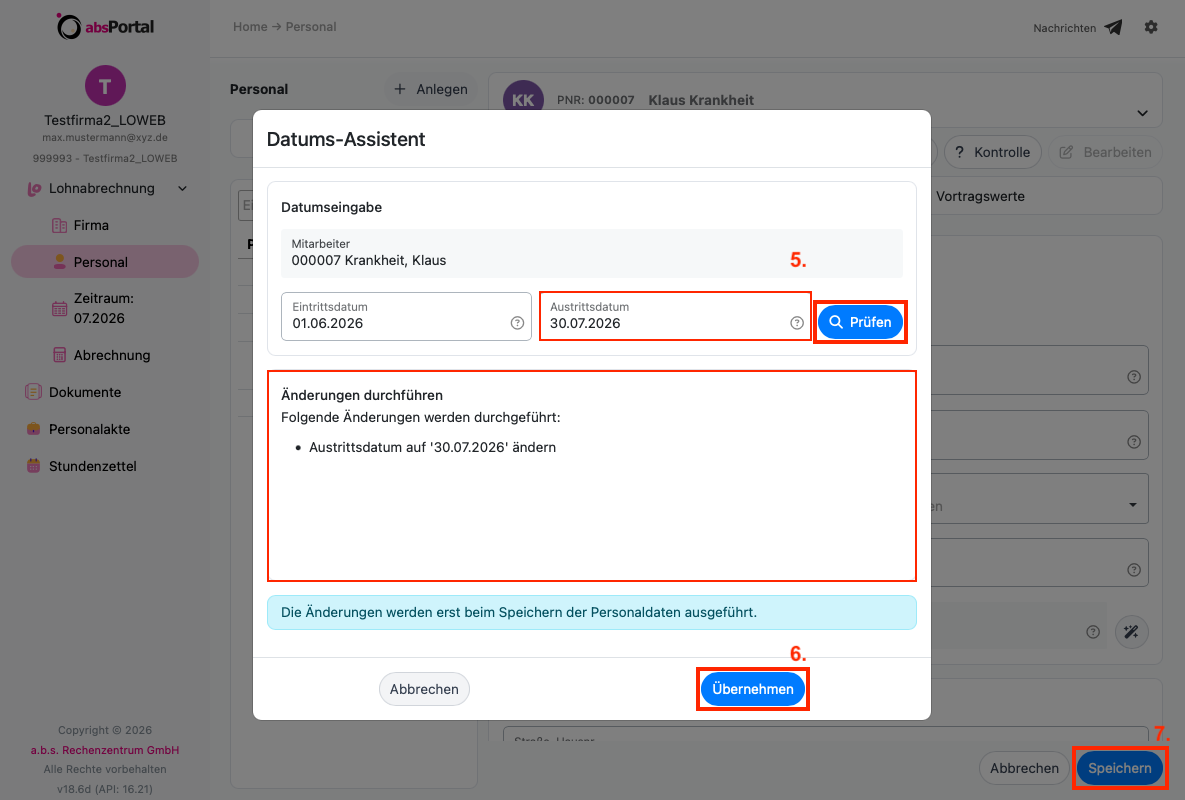Click the magic wand icon button
This screenshot has width=1185, height=800.
[1131, 632]
